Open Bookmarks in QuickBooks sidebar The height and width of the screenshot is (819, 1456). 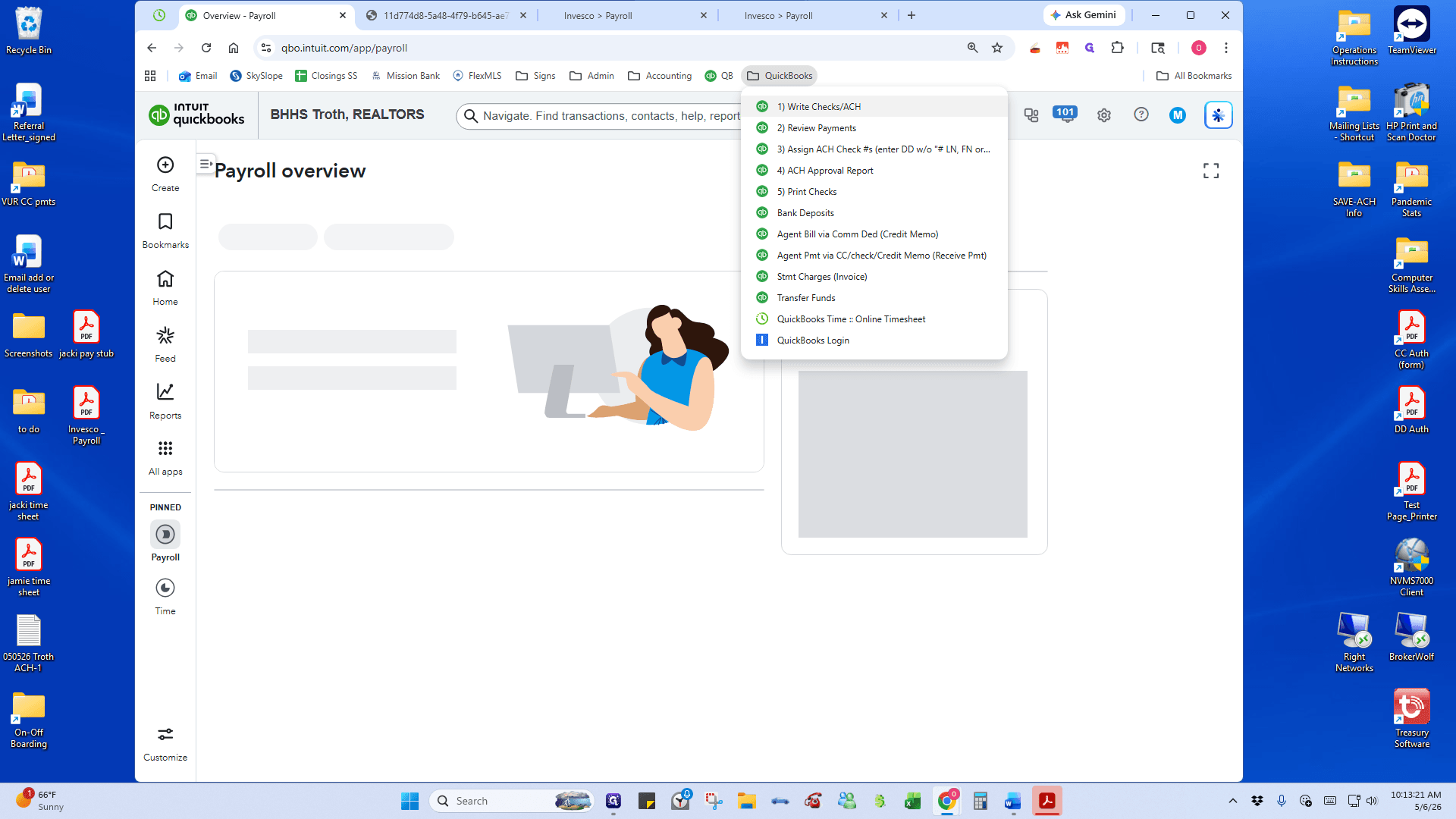[165, 231]
